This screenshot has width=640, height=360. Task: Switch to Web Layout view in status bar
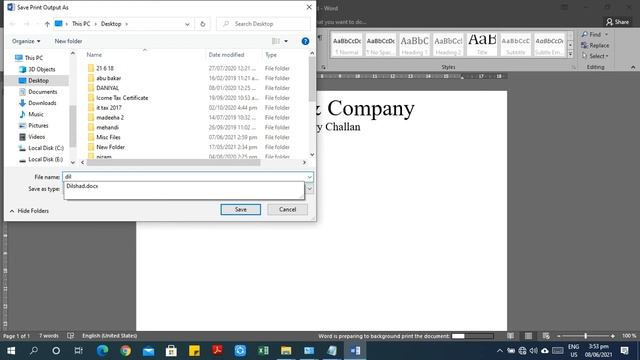546,336
